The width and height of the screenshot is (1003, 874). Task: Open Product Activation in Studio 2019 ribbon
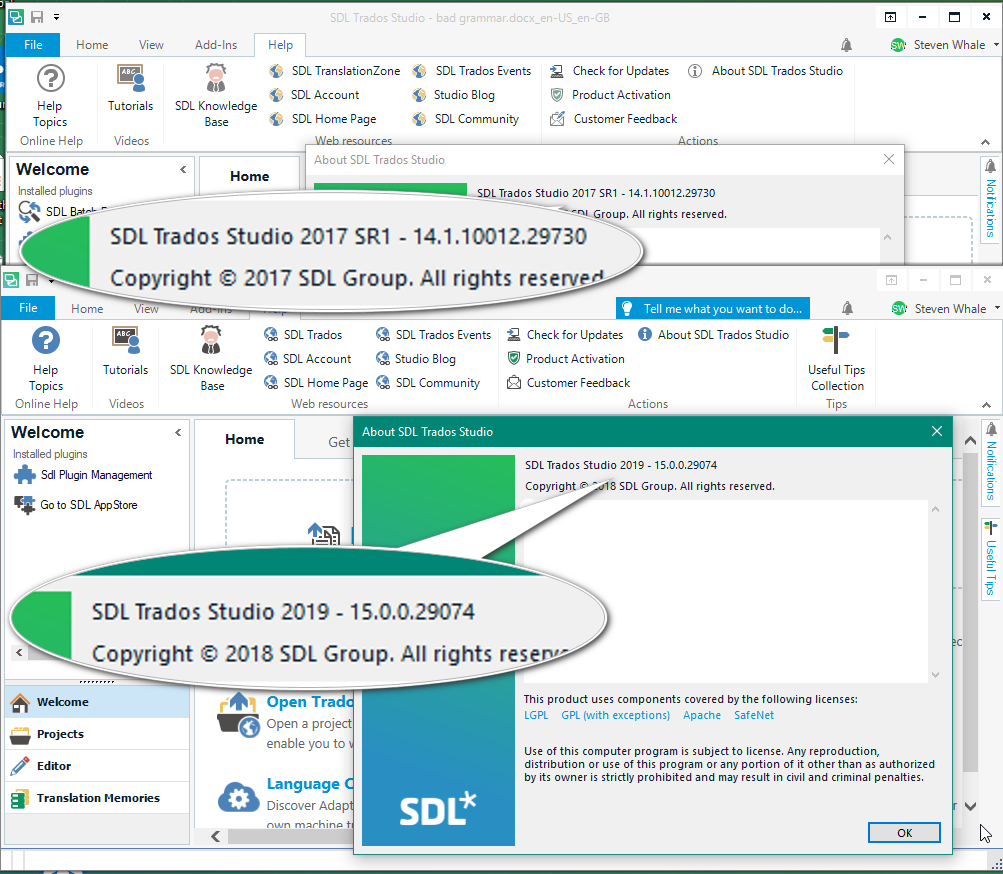tap(565, 359)
